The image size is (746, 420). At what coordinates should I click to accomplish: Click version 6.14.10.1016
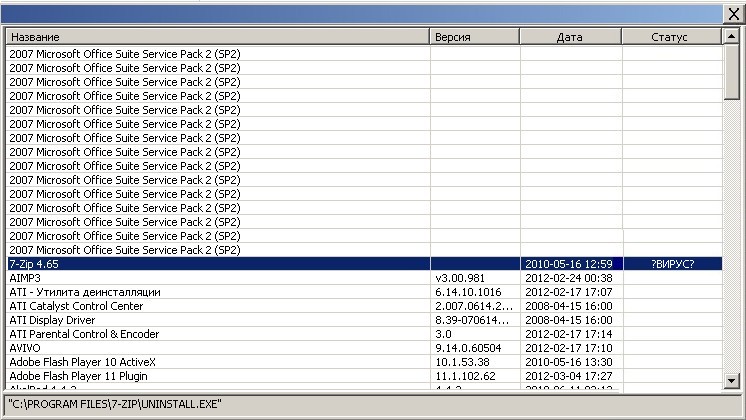[468, 292]
